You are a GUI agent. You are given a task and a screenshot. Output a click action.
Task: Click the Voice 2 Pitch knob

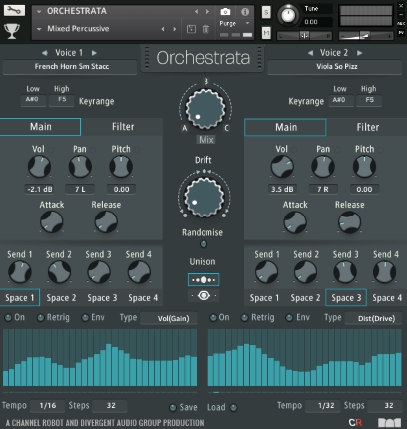tap(364, 167)
